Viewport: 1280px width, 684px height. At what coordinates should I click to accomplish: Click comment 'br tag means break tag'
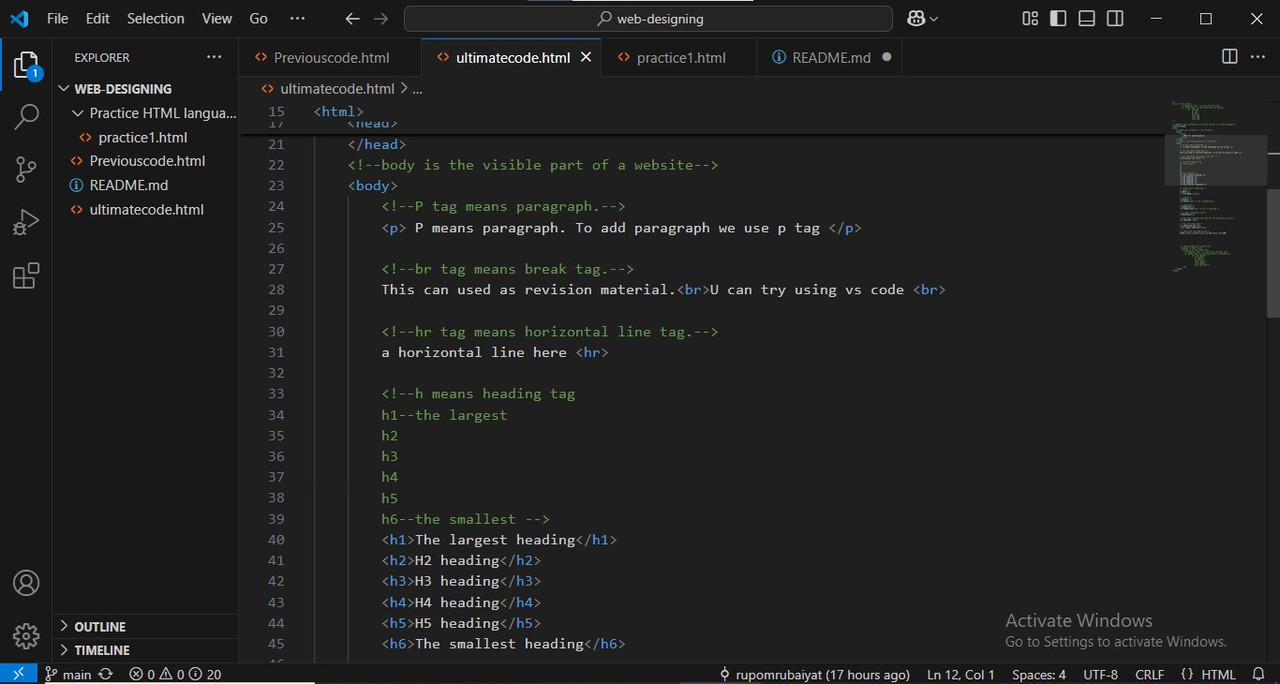click(x=508, y=269)
